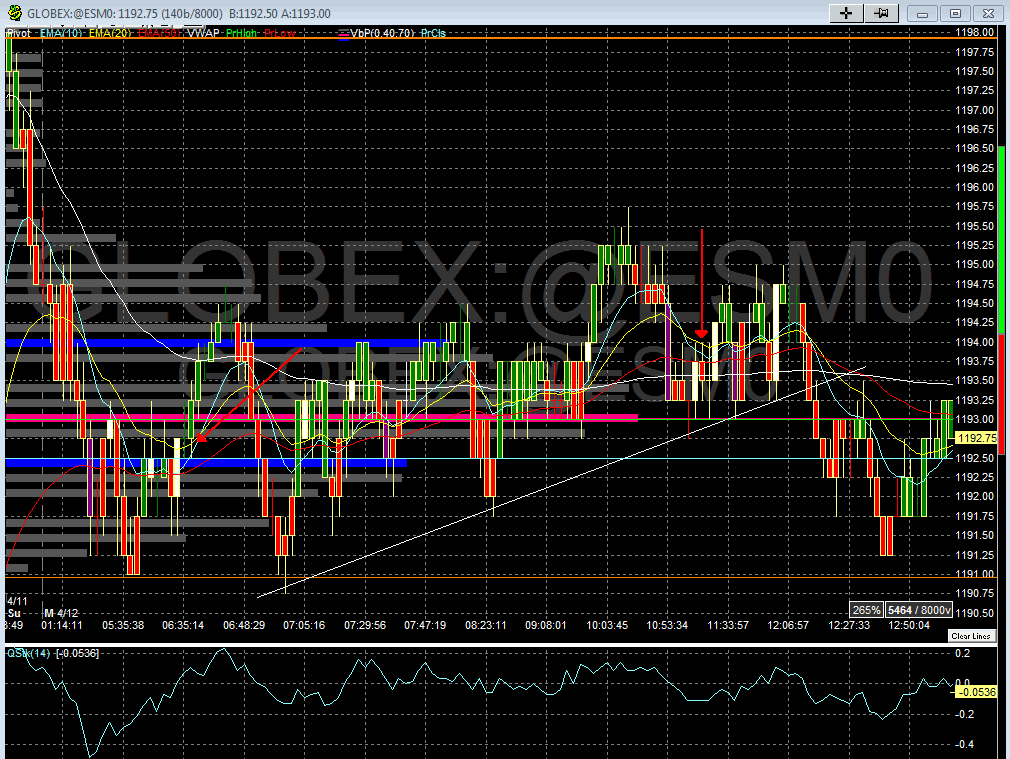Click the 1190.50 price axis label
This screenshot has width=1010, height=759.
pos(975,613)
